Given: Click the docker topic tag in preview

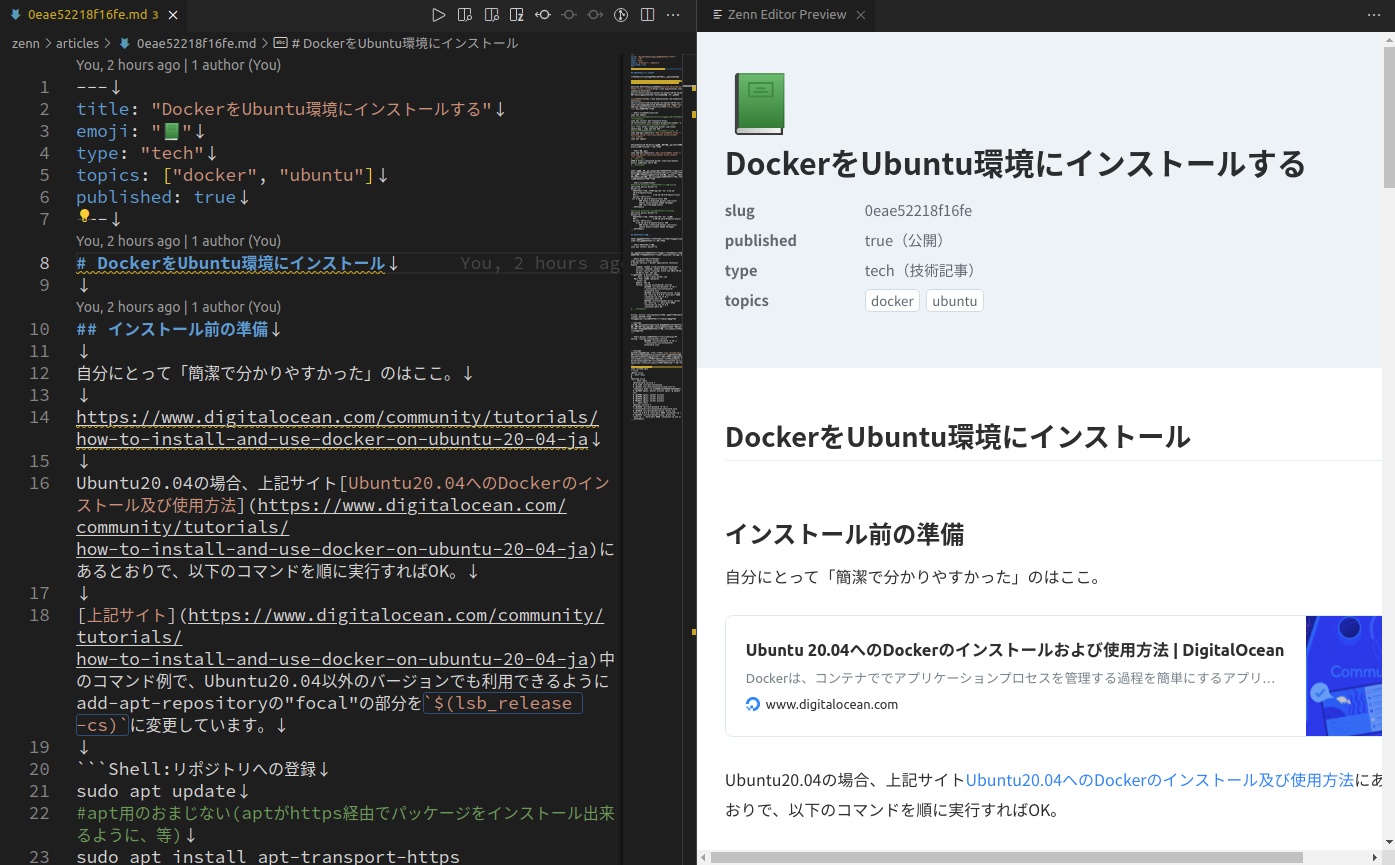Looking at the screenshot, I should point(892,301).
